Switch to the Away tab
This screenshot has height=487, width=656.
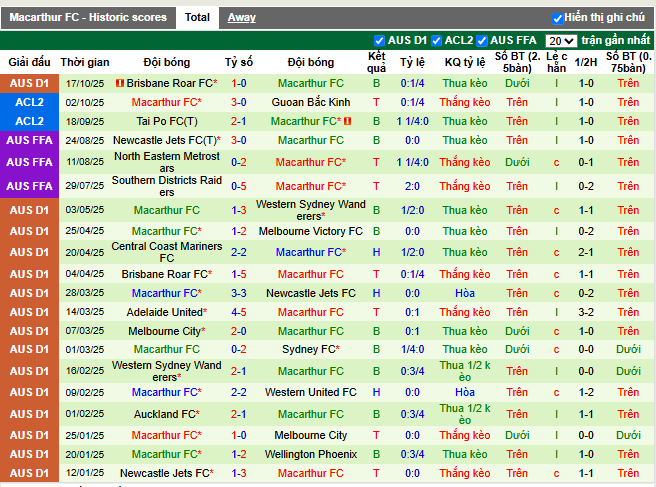point(241,17)
